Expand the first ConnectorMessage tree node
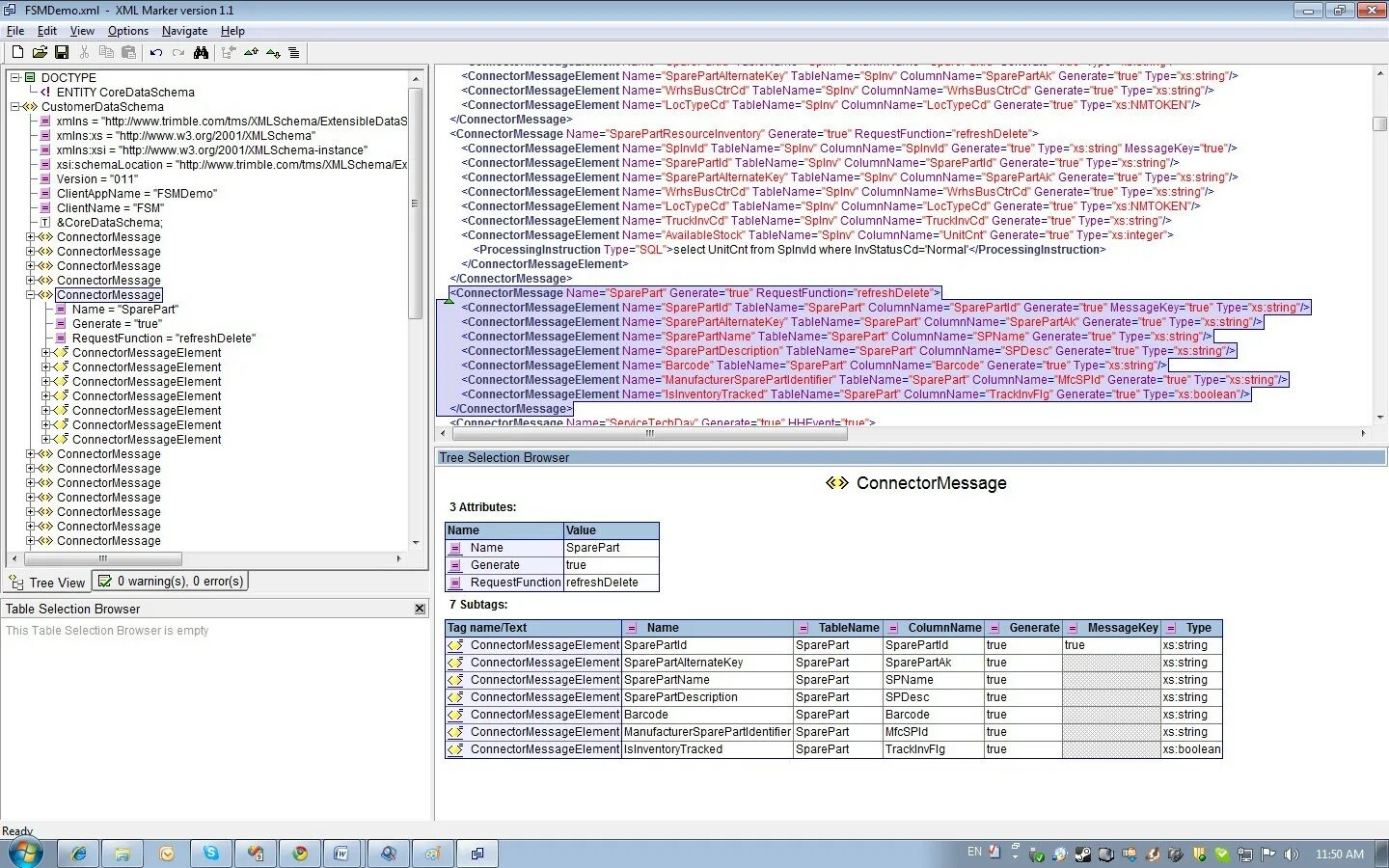1389x868 pixels. pos(30,236)
